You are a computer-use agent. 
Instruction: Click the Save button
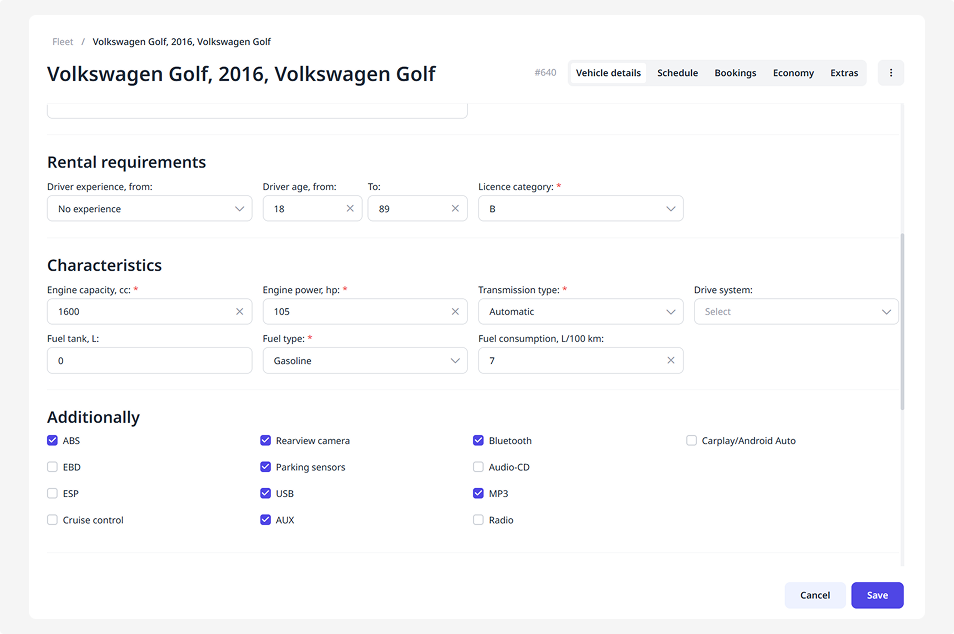(x=877, y=595)
